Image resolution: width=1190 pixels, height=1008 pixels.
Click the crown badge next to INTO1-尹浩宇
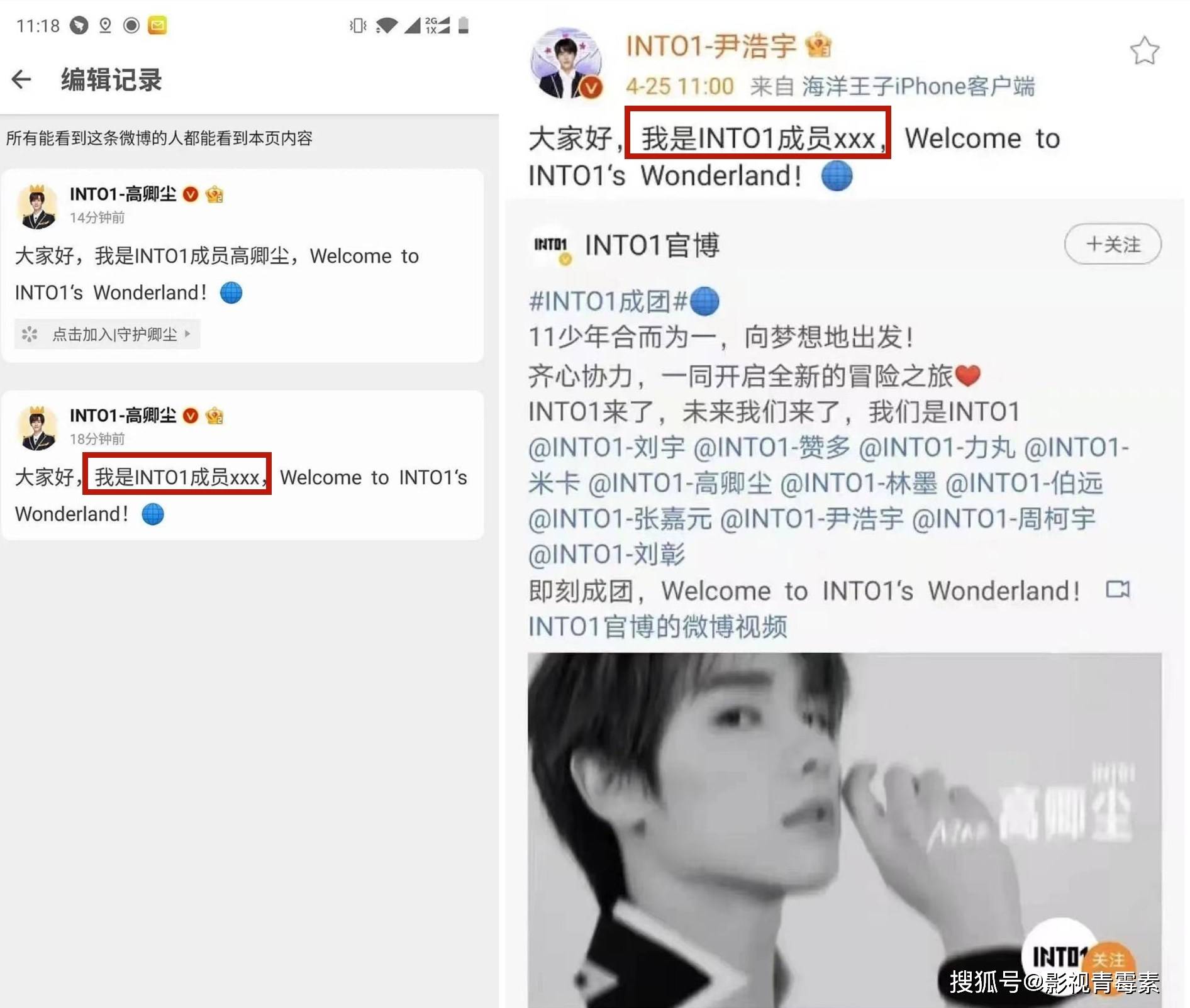[x=818, y=45]
